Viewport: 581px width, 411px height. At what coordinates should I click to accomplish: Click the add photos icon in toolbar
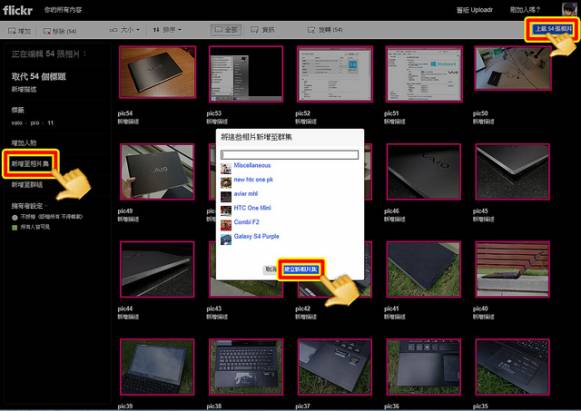click(11, 31)
